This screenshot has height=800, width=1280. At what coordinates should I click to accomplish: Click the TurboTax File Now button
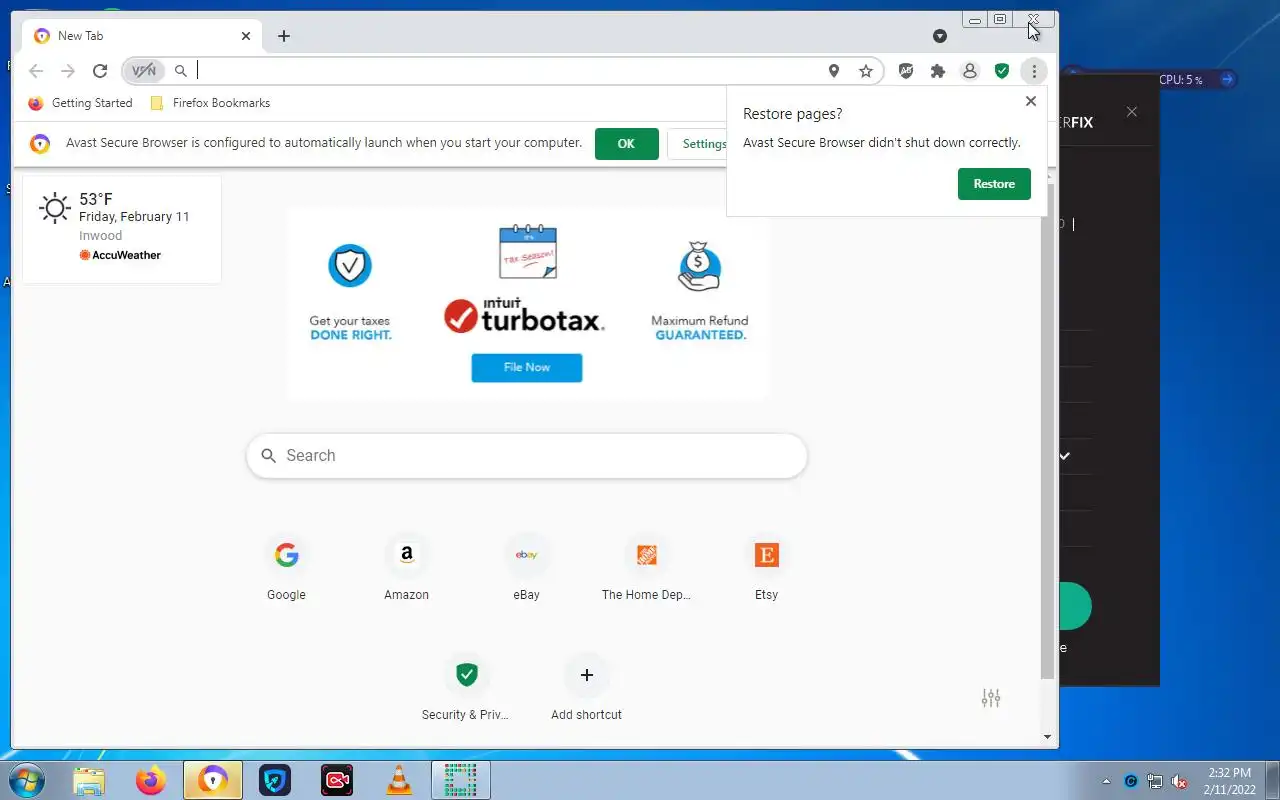coord(527,367)
